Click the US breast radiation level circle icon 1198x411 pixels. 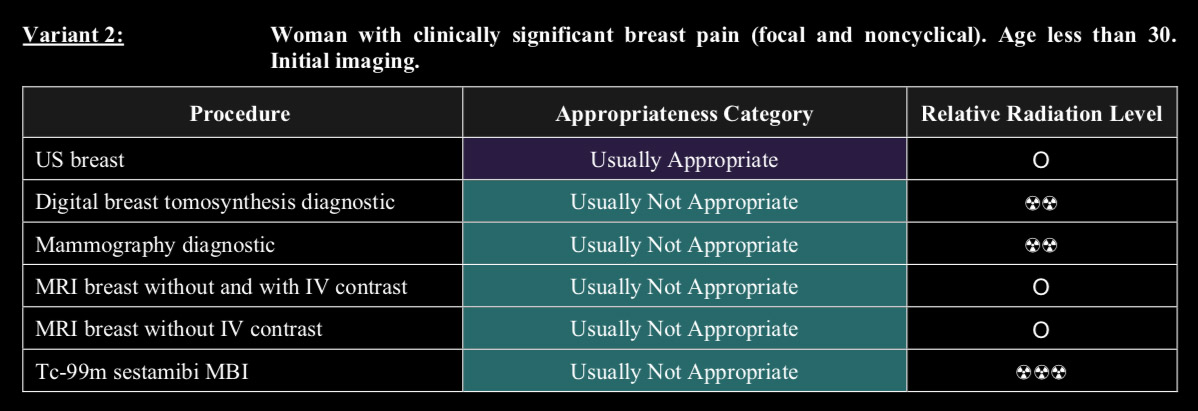pos(1040,160)
